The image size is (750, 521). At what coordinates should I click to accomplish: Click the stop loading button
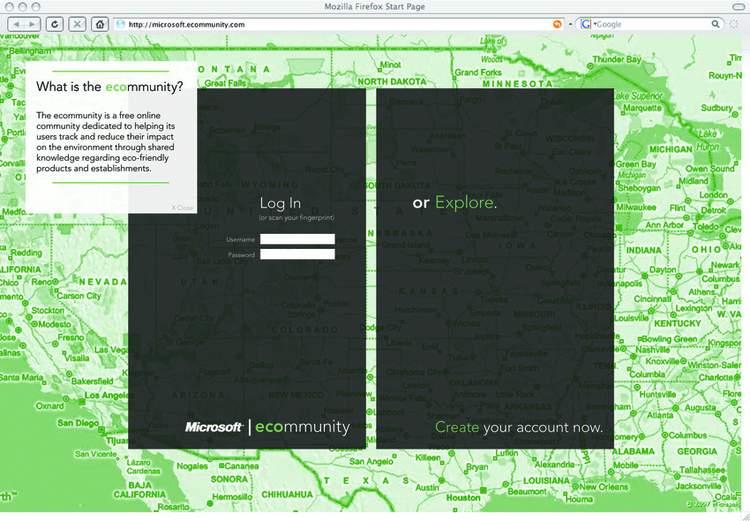click(x=77, y=24)
